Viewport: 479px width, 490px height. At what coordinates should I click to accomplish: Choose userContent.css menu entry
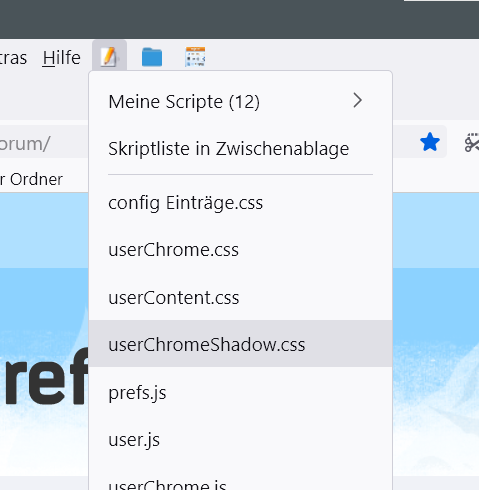(x=240, y=297)
